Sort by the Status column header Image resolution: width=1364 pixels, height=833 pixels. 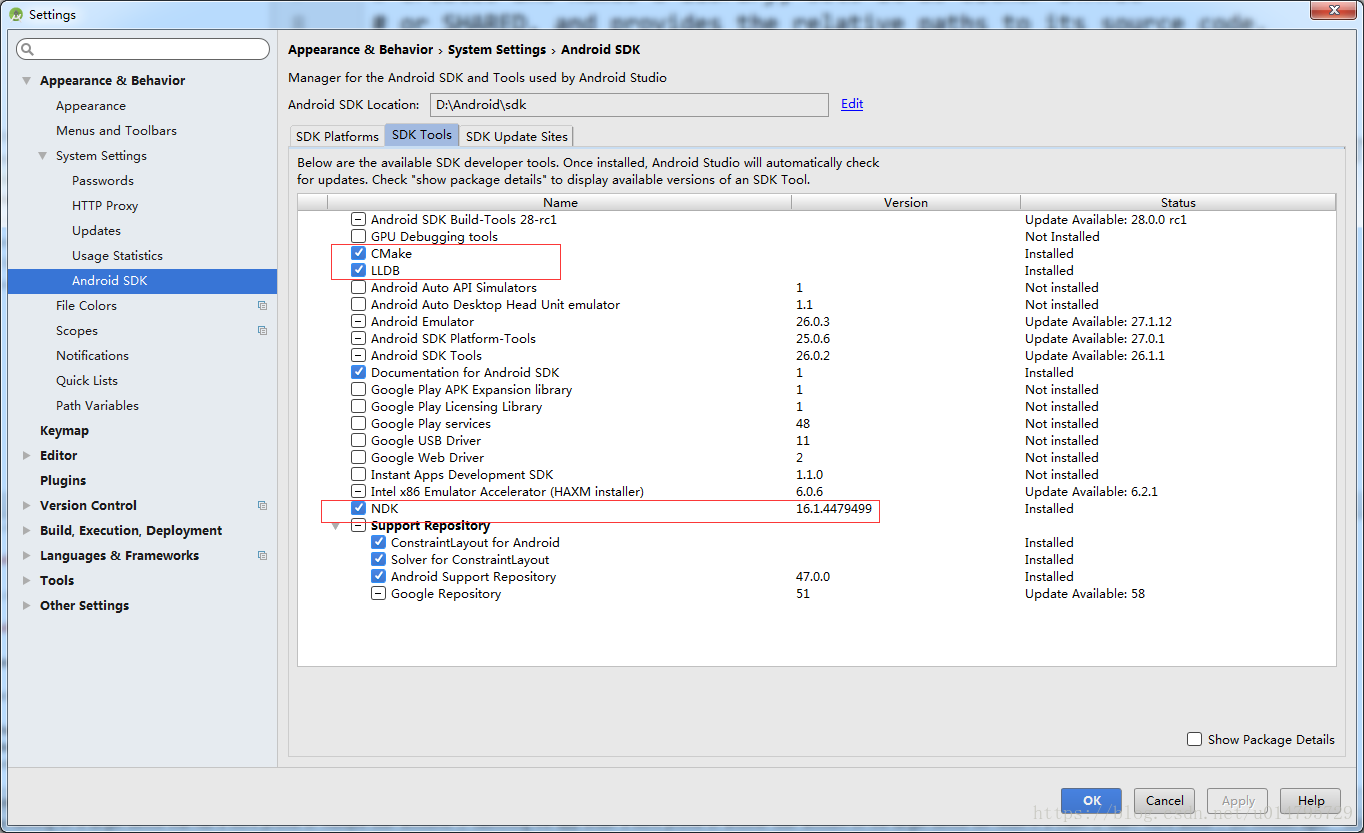click(x=1178, y=202)
